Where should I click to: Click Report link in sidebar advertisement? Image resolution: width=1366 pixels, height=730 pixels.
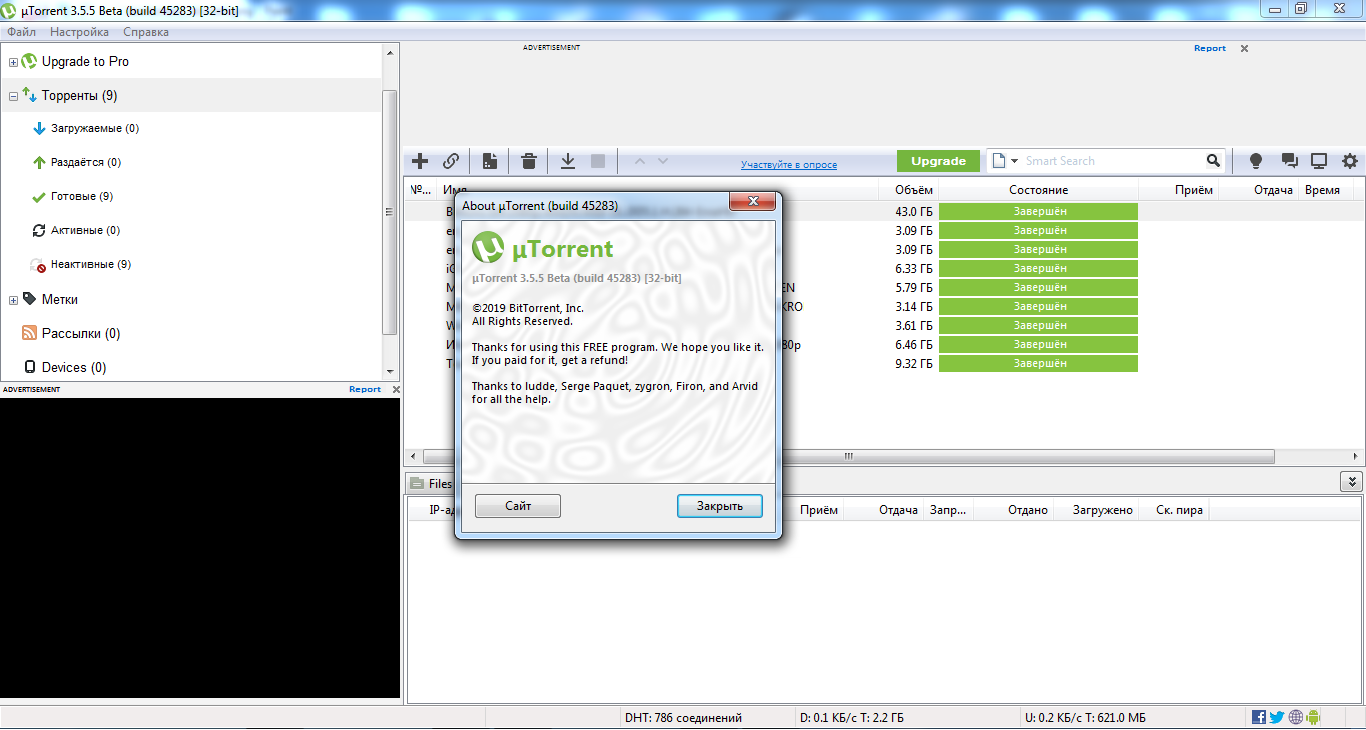(x=365, y=389)
